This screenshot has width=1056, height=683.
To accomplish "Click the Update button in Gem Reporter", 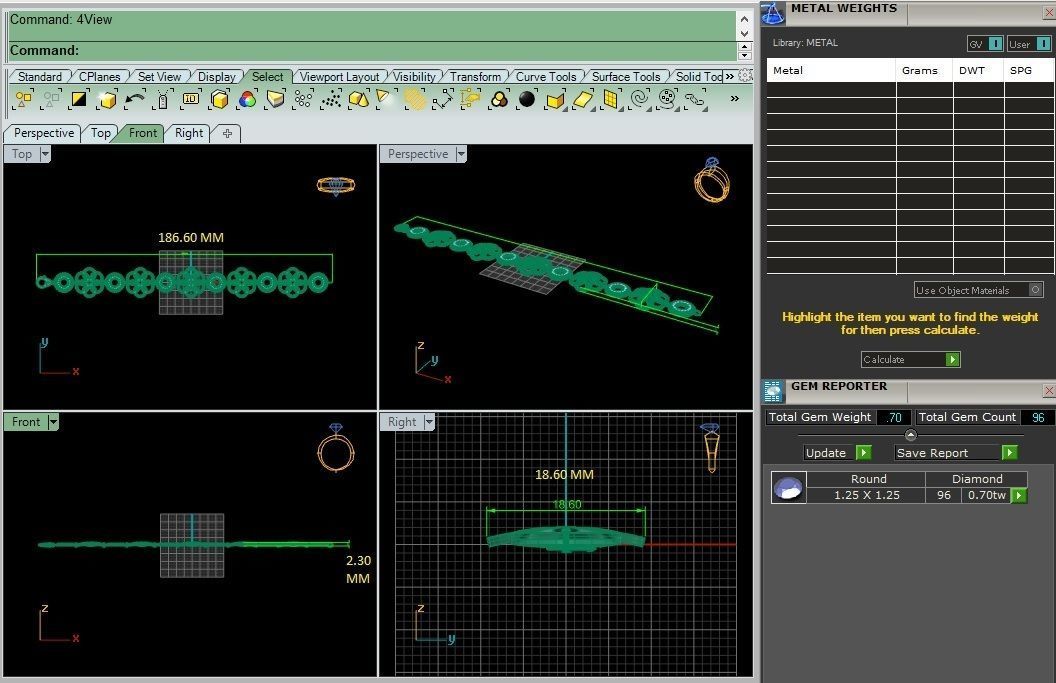I will pos(837,453).
